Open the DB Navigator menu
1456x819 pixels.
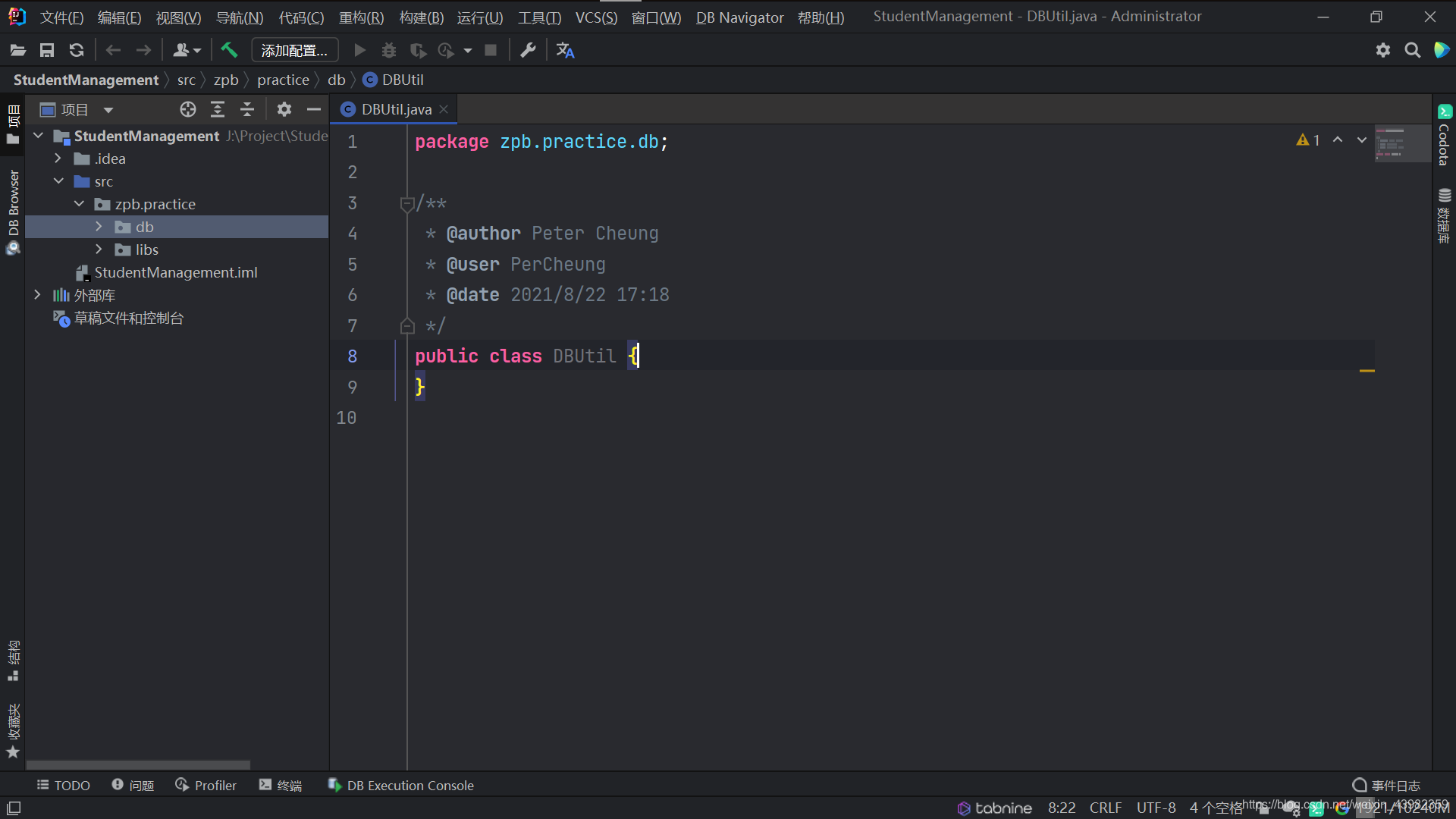click(739, 17)
